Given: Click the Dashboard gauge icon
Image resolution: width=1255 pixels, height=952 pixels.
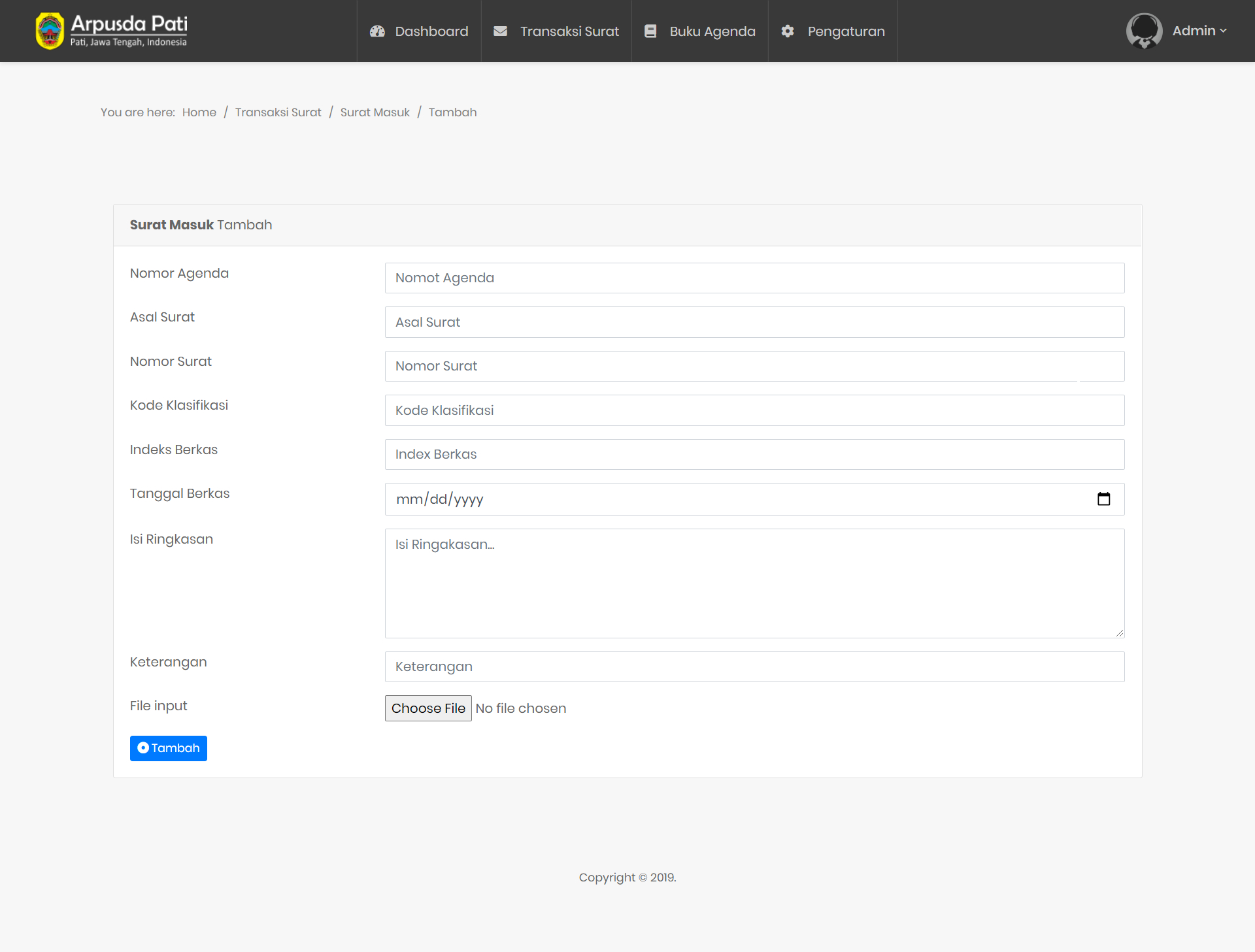Looking at the screenshot, I should [377, 31].
